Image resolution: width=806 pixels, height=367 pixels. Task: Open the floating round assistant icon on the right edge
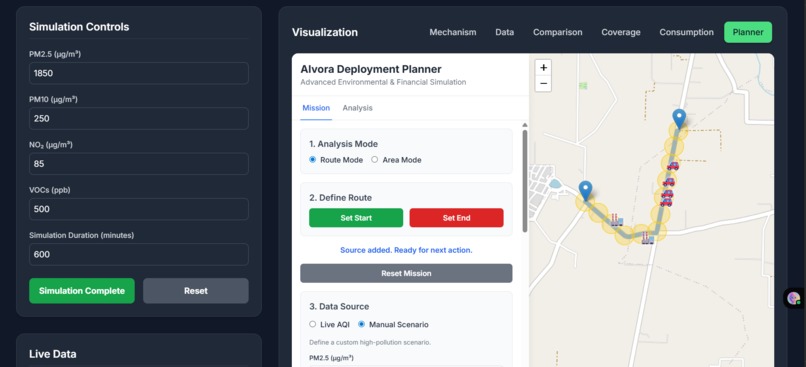point(794,298)
